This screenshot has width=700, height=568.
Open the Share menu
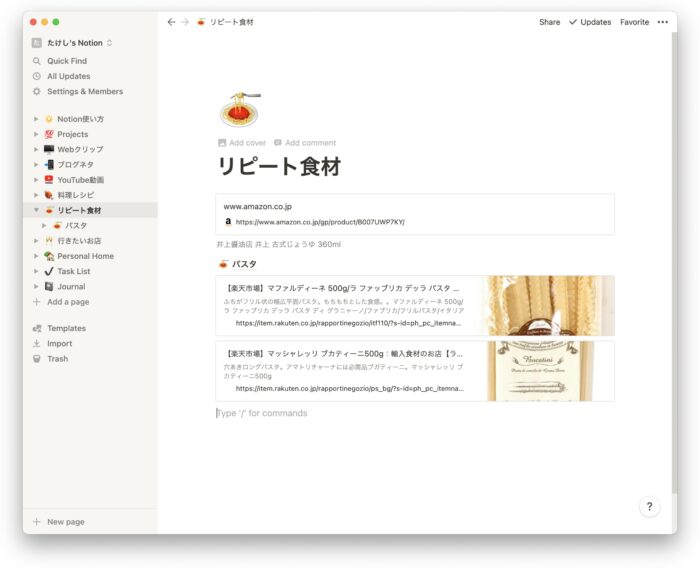pos(549,22)
